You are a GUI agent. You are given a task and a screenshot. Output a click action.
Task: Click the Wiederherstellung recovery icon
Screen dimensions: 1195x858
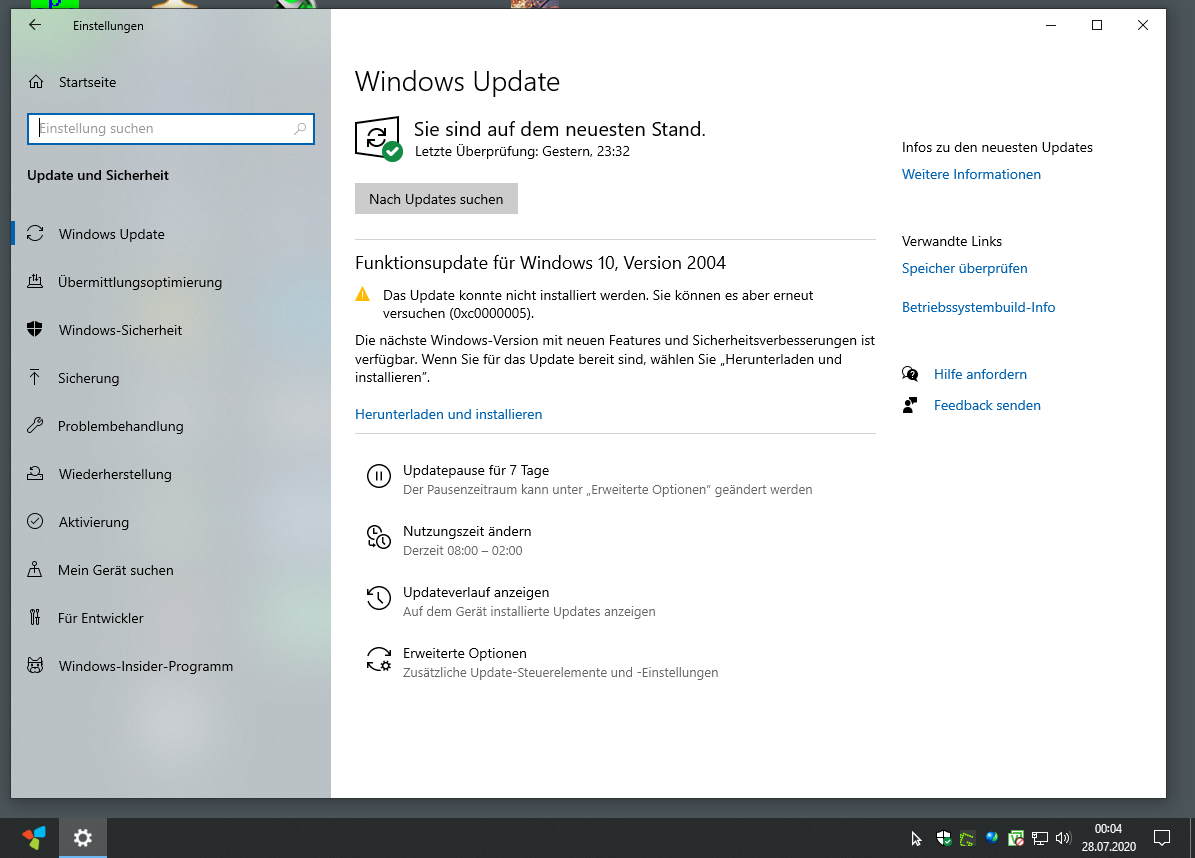pos(35,473)
